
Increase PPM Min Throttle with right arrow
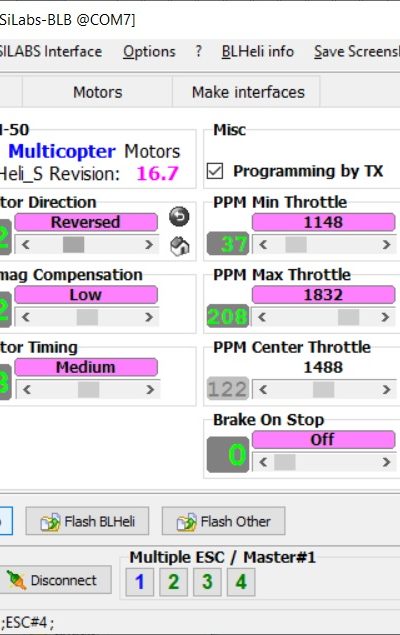(386, 245)
